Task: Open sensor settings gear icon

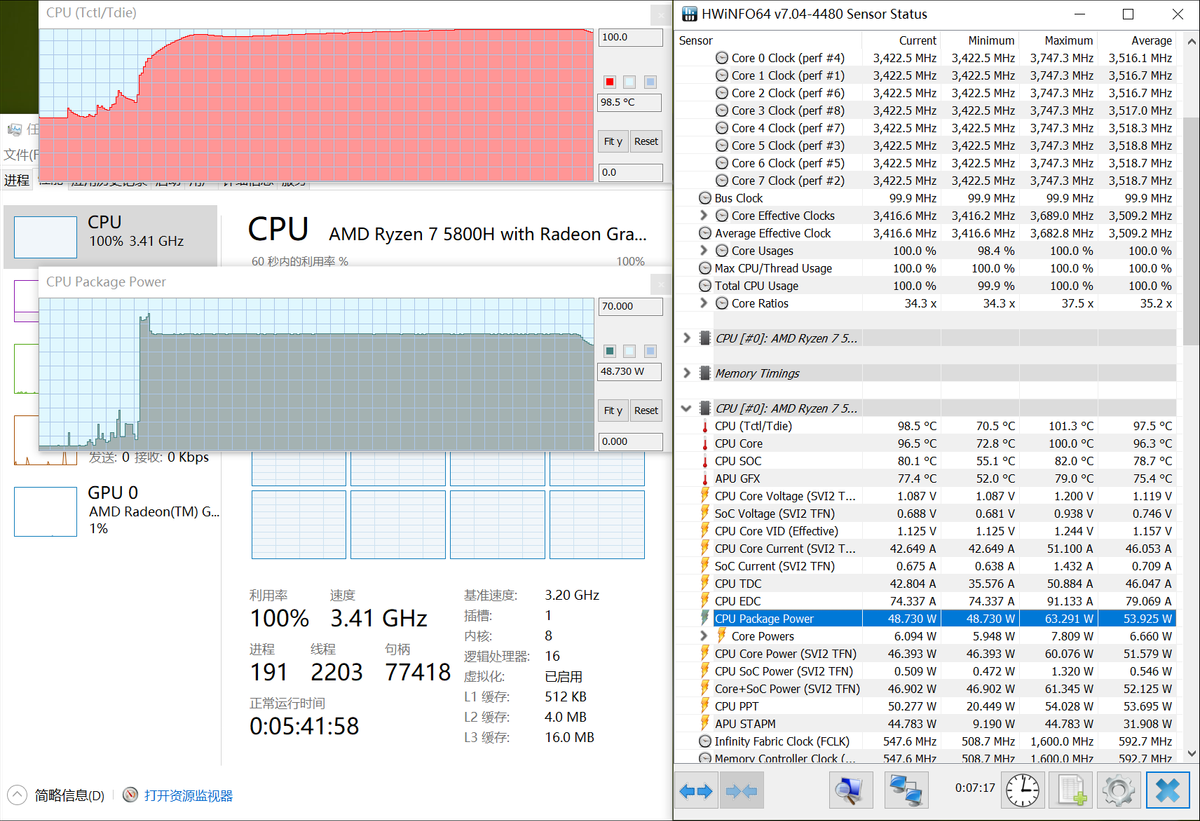Action: tap(1117, 790)
